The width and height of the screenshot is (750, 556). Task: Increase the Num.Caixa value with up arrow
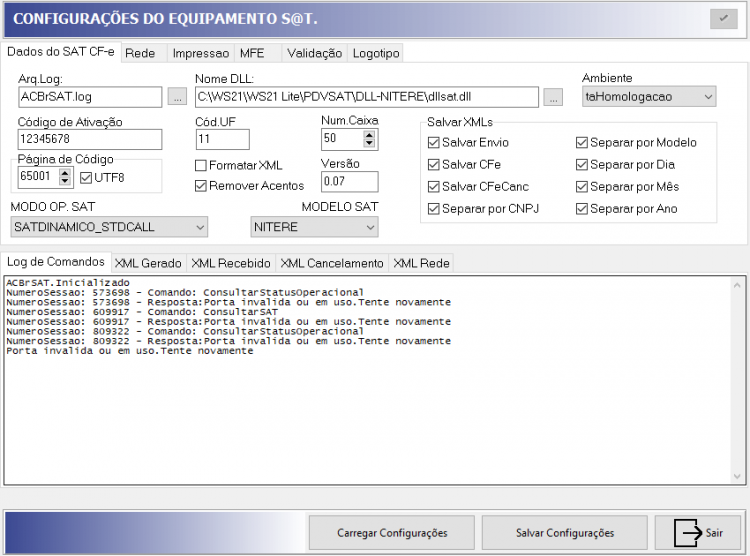pyautogui.click(x=369, y=135)
